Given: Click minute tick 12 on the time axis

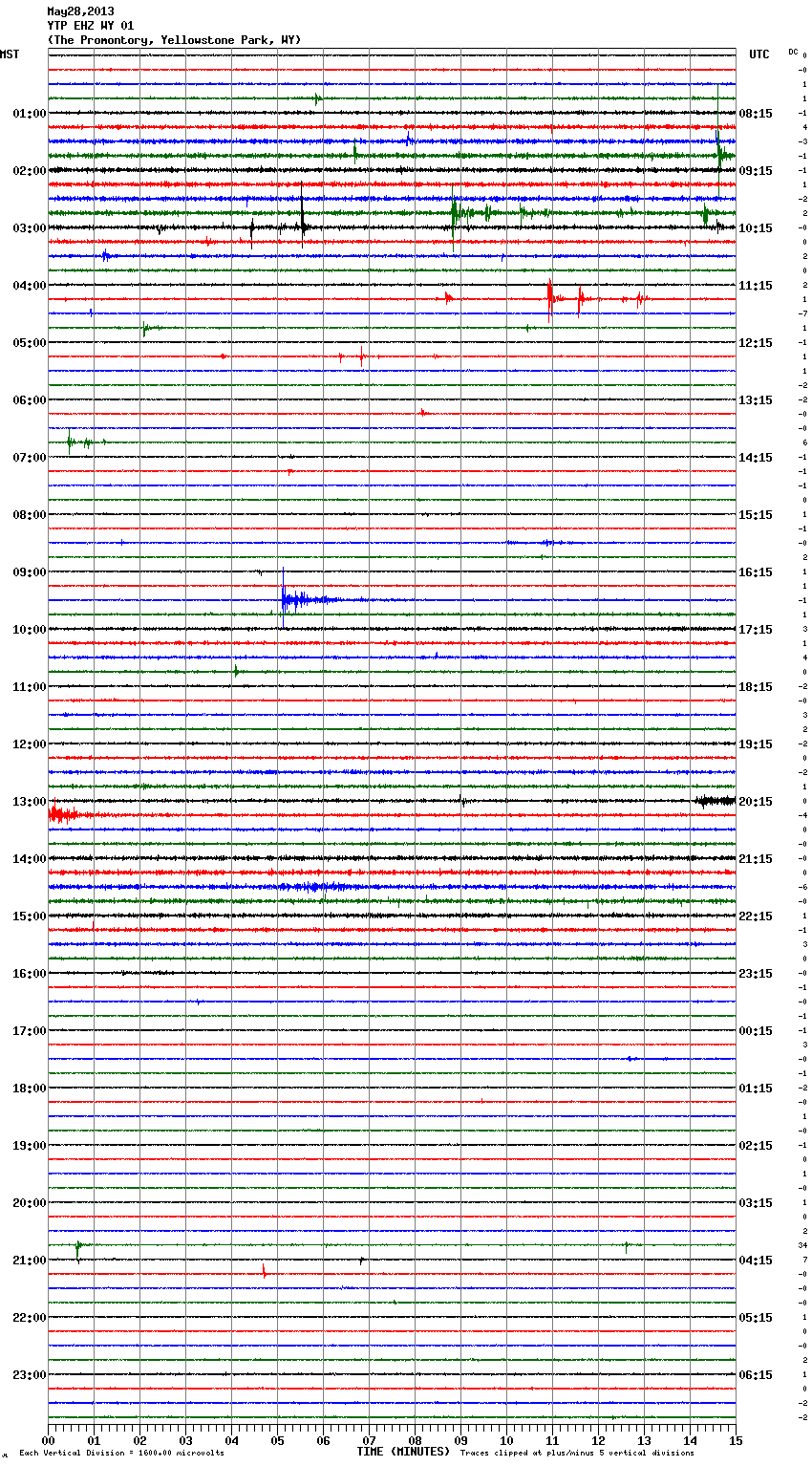Looking at the screenshot, I should click(x=598, y=1440).
